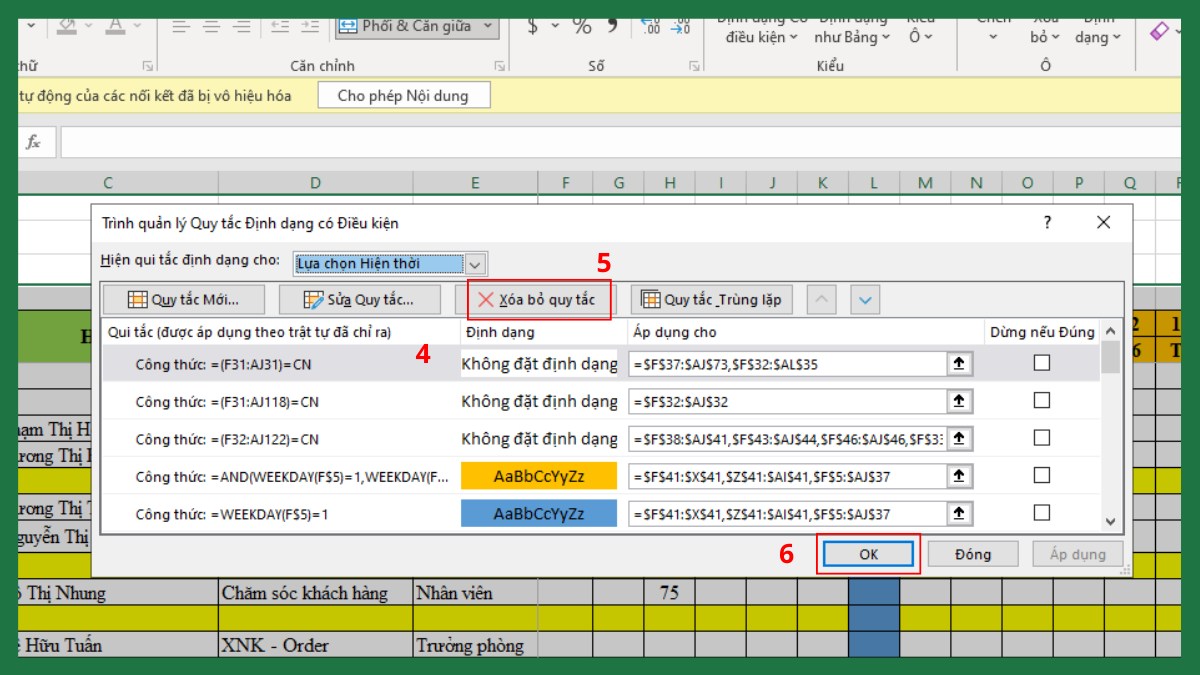Check "Dừng nếu Đúng" for the first rule
Screen dimensions: 1200x675
[x=1041, y=363]
